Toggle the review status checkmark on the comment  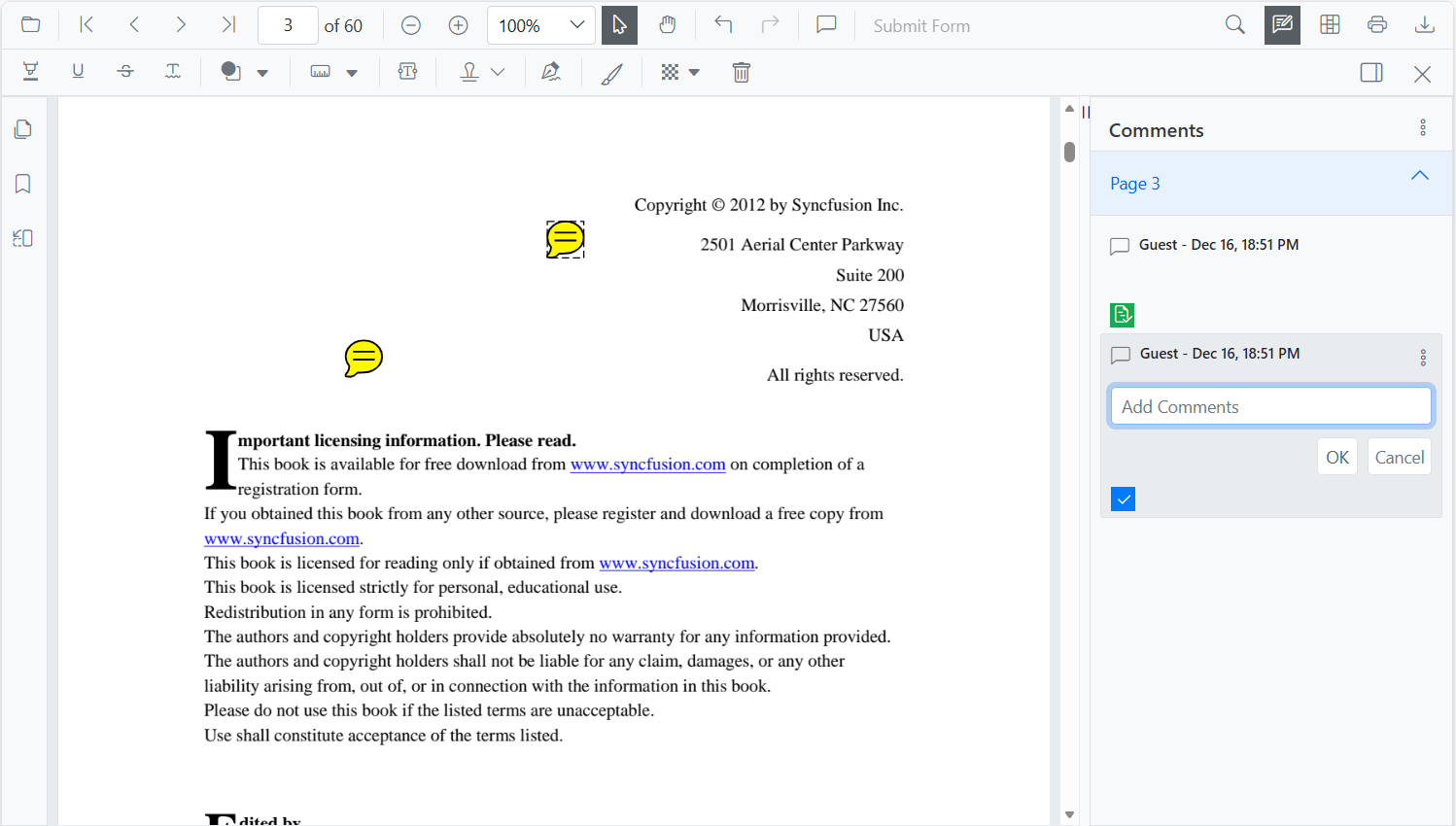tap(1123, 499)
